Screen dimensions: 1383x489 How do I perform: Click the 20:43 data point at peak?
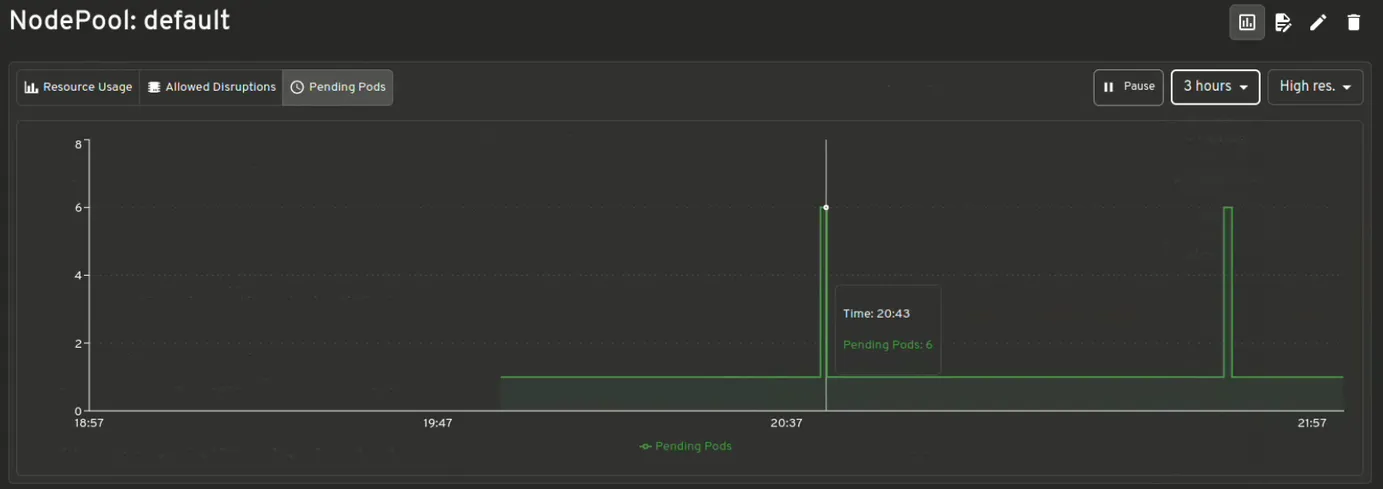coord(826,208)
